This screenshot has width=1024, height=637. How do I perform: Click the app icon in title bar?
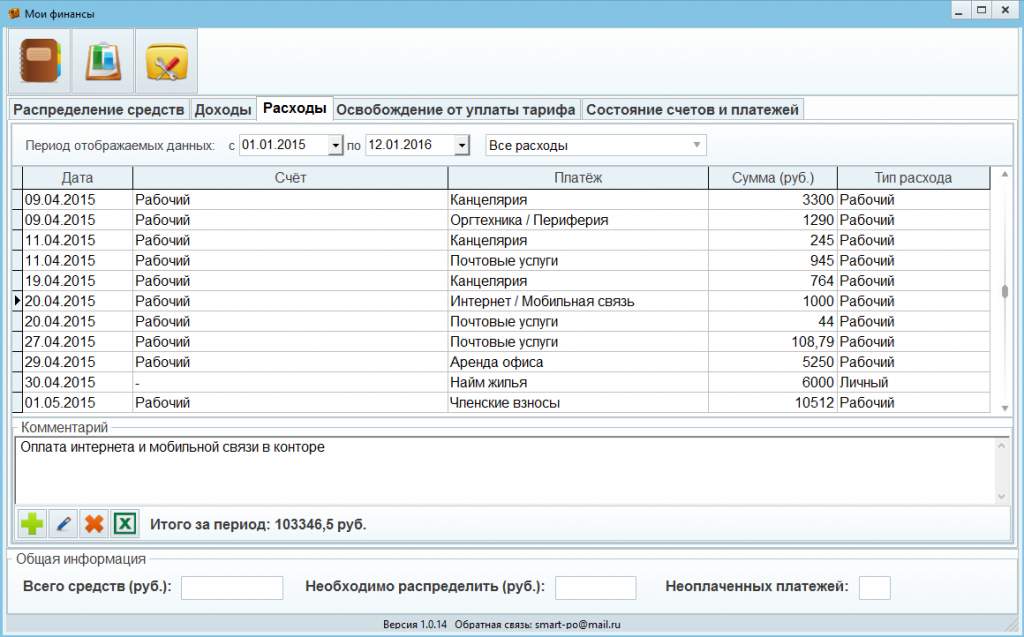pos(14,13)
